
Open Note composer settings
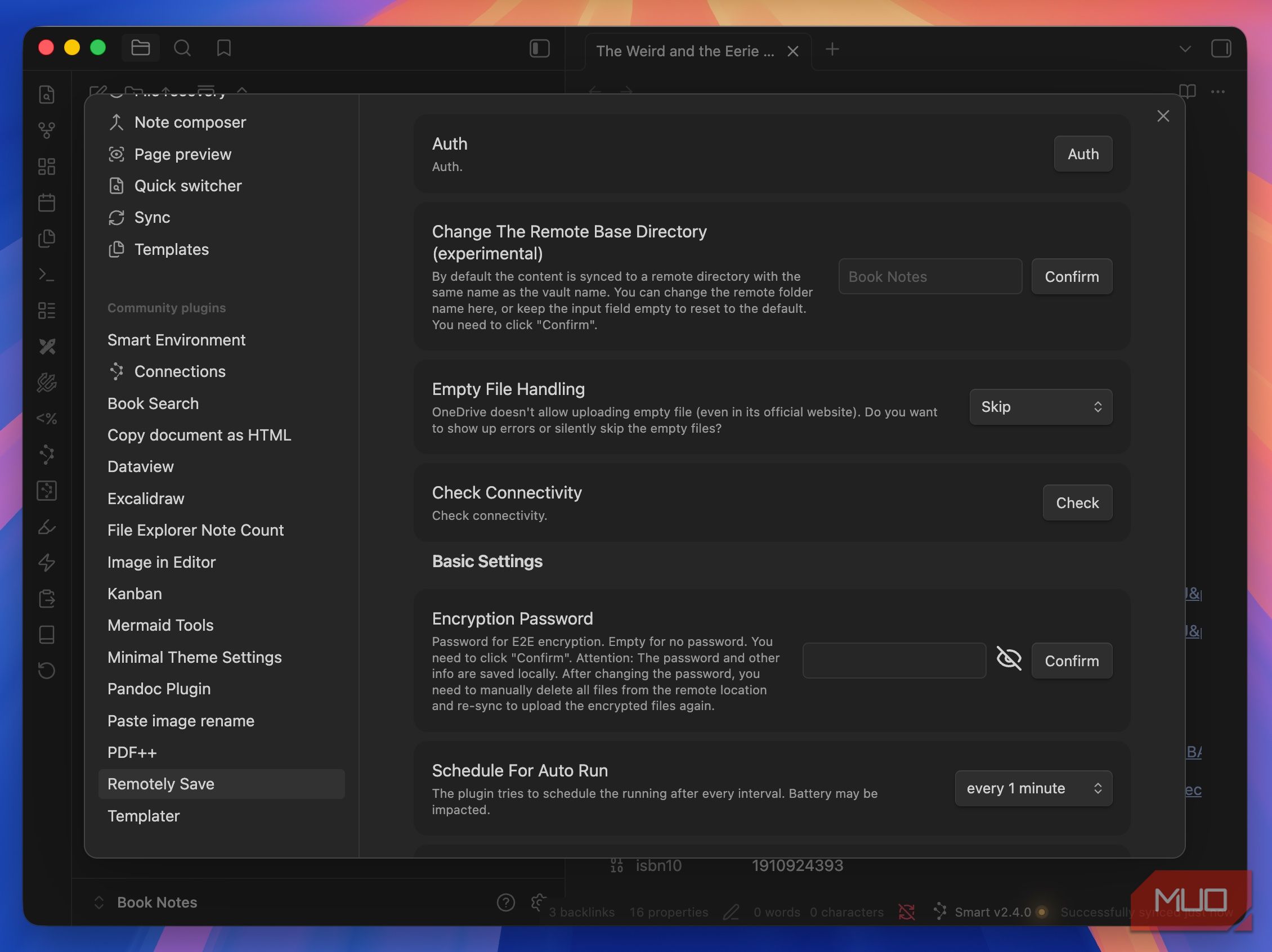click(221, 122)
